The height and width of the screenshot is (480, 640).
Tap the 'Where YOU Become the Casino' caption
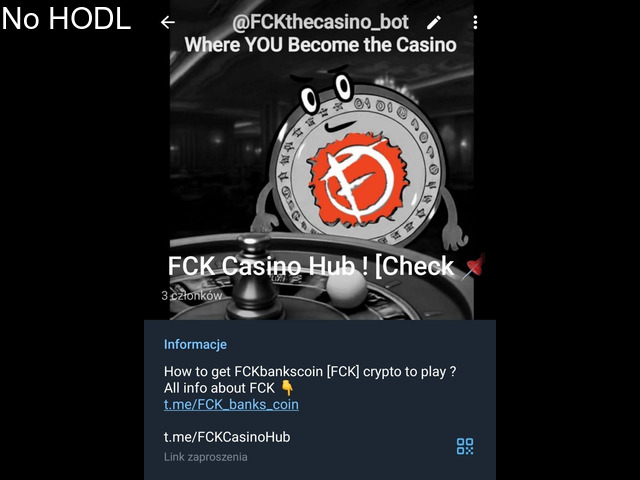pyautogui.click(x=320, y=44)
